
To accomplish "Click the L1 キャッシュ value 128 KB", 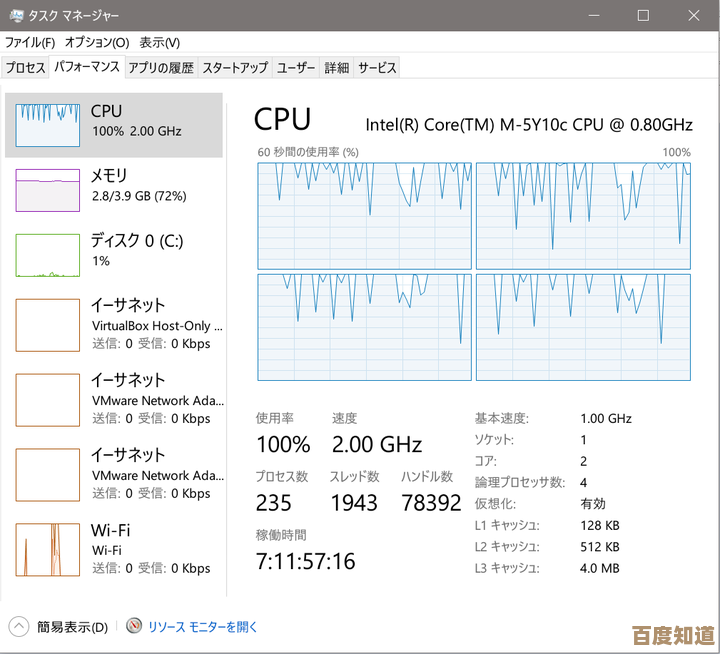I will 600,525.
